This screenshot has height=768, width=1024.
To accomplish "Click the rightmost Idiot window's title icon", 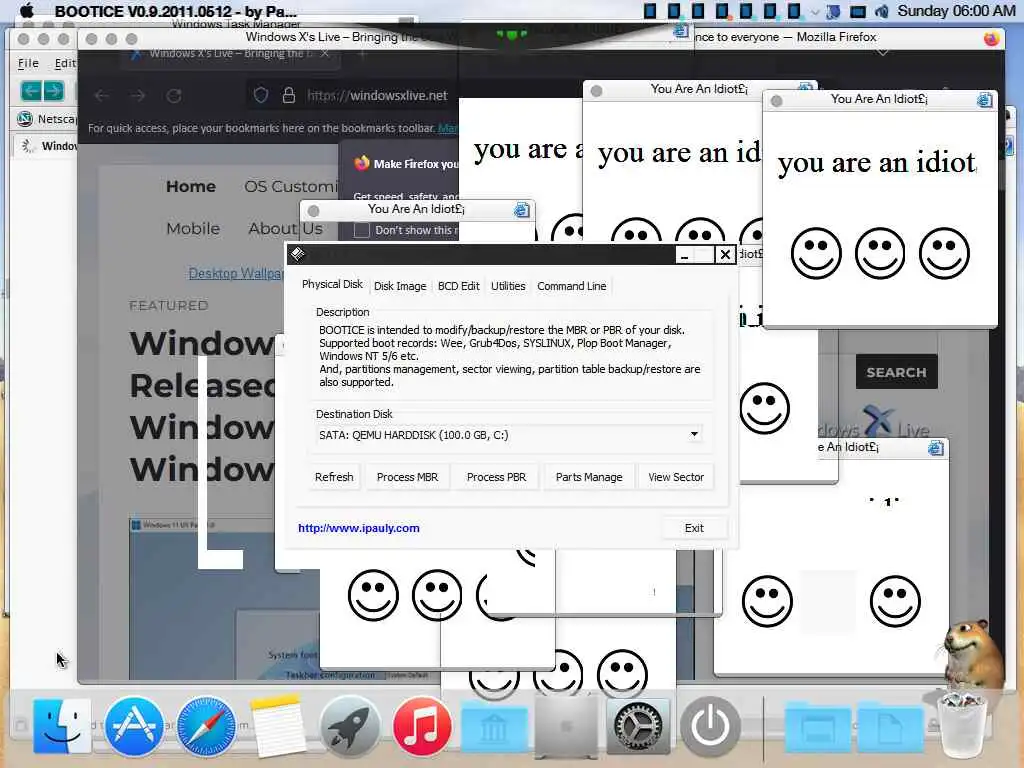I will (985, 99).
